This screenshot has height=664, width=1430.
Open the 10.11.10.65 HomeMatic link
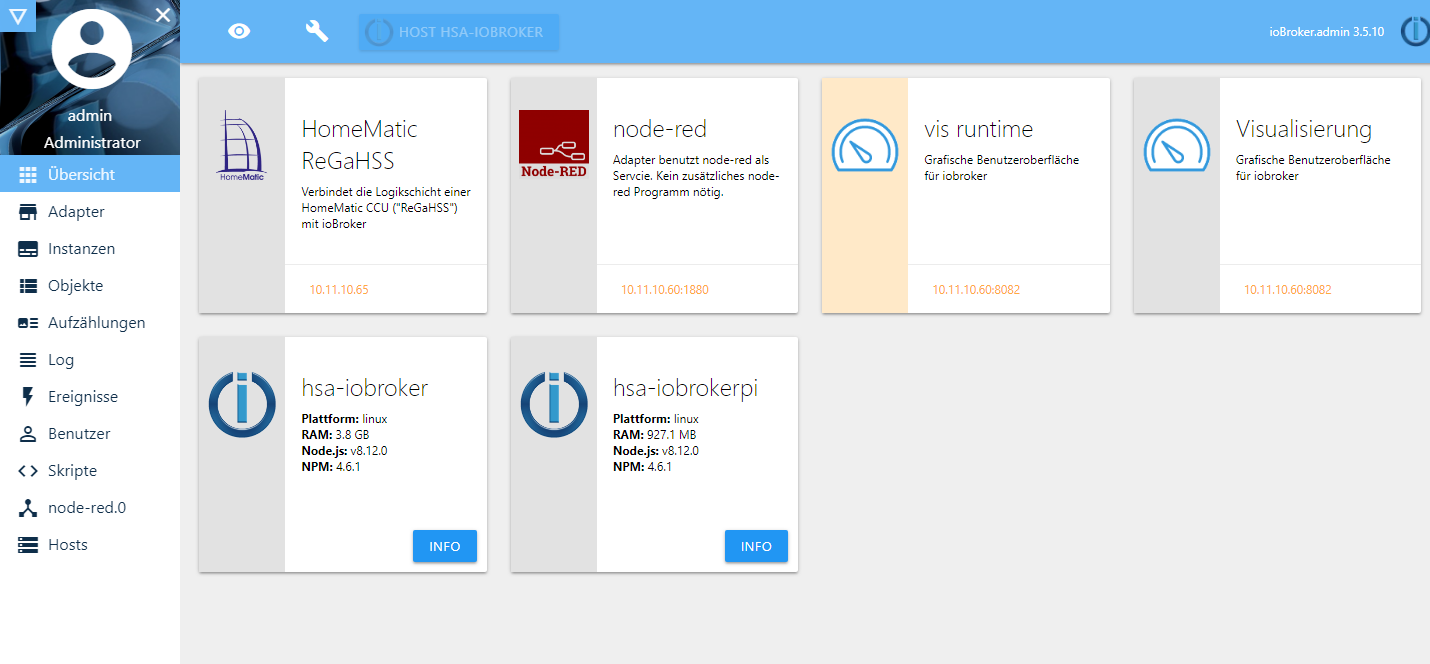tap(339, 290)
